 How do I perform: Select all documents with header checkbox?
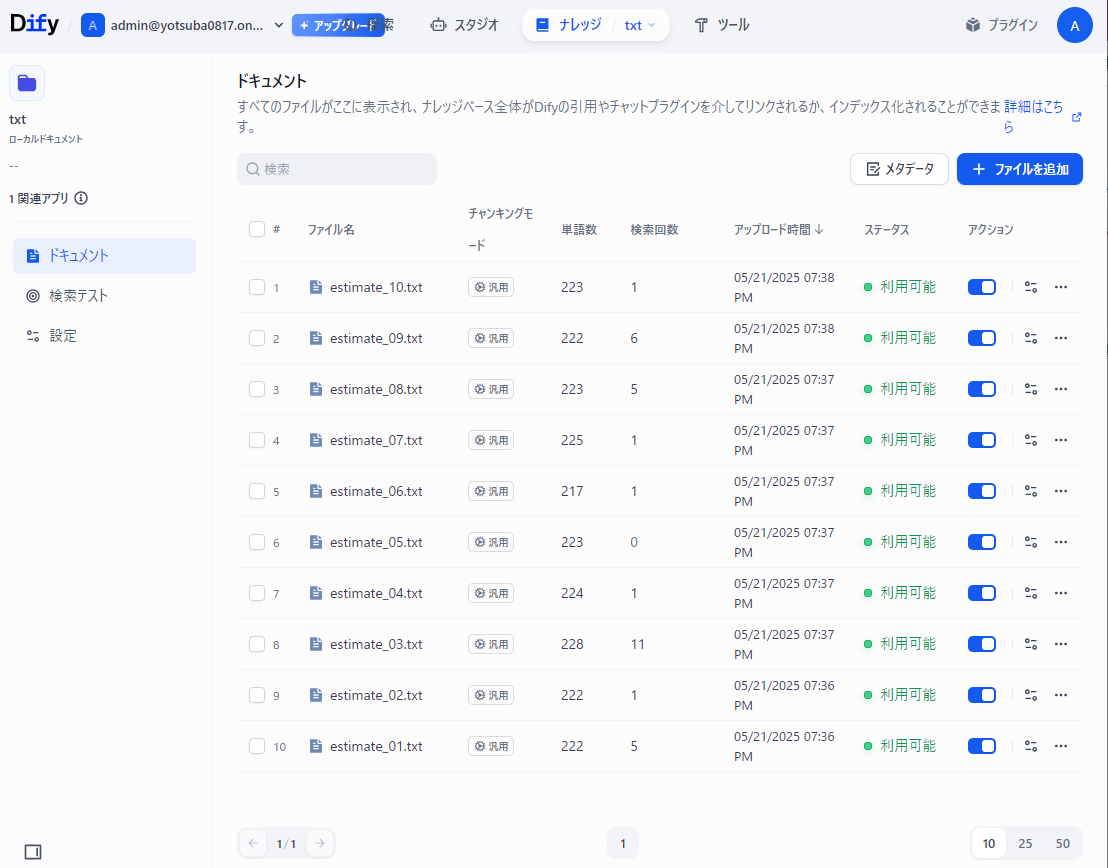tap(257, 229)
